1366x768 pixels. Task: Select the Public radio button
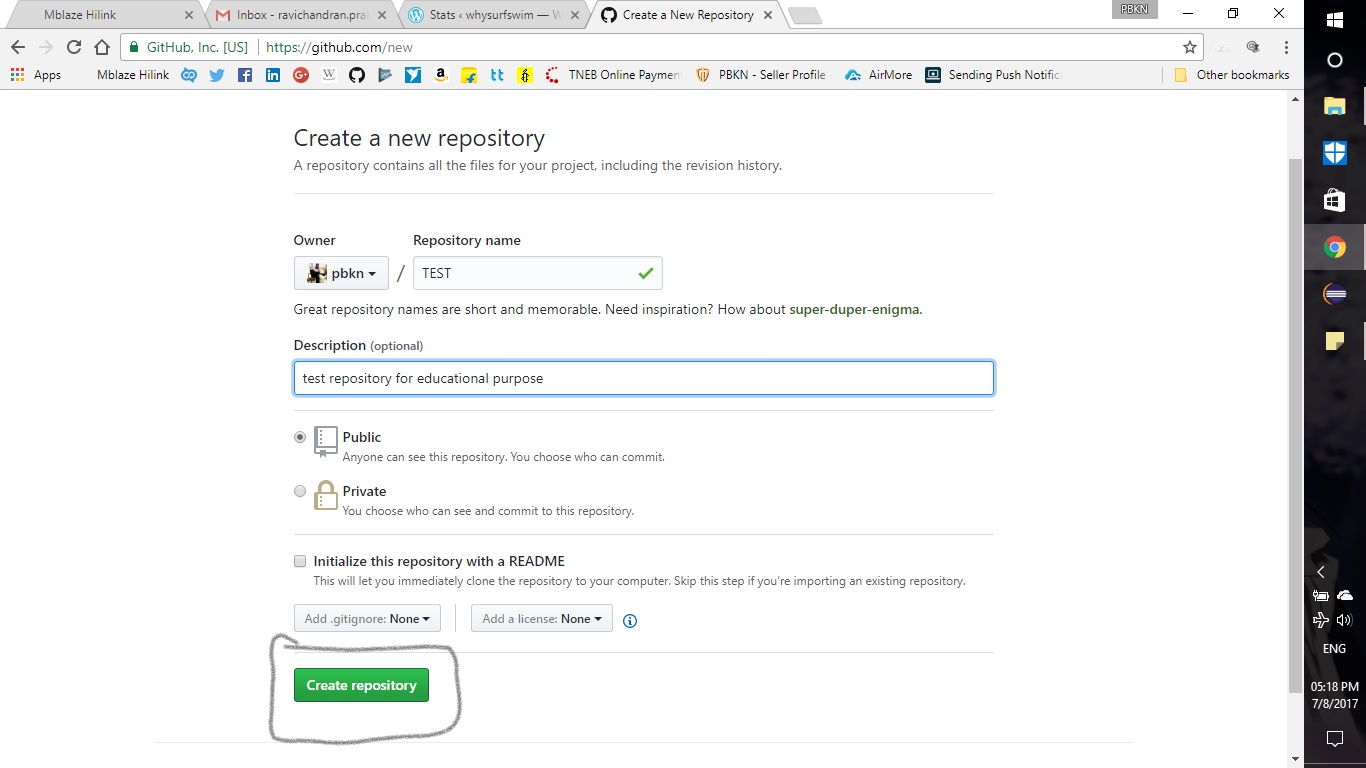pos(300,437)
